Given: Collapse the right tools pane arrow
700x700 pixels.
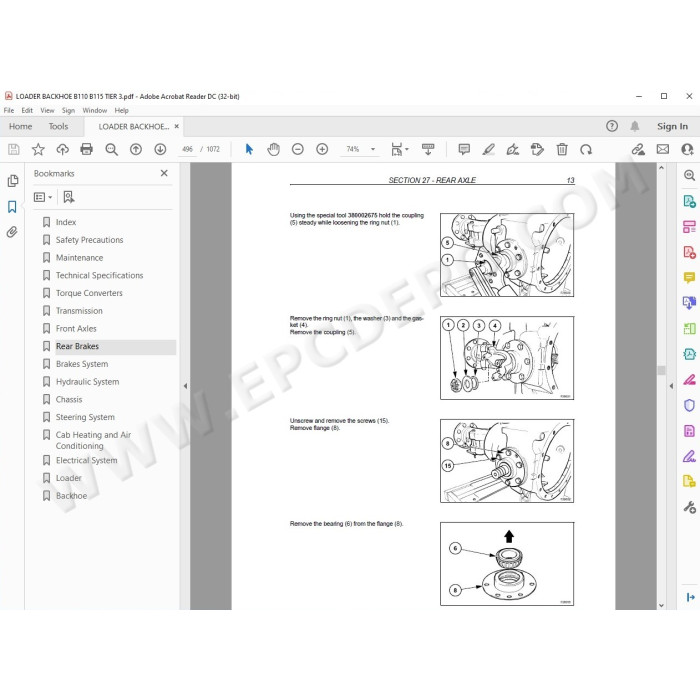Looking at the screenshot, I should point(671,386).
